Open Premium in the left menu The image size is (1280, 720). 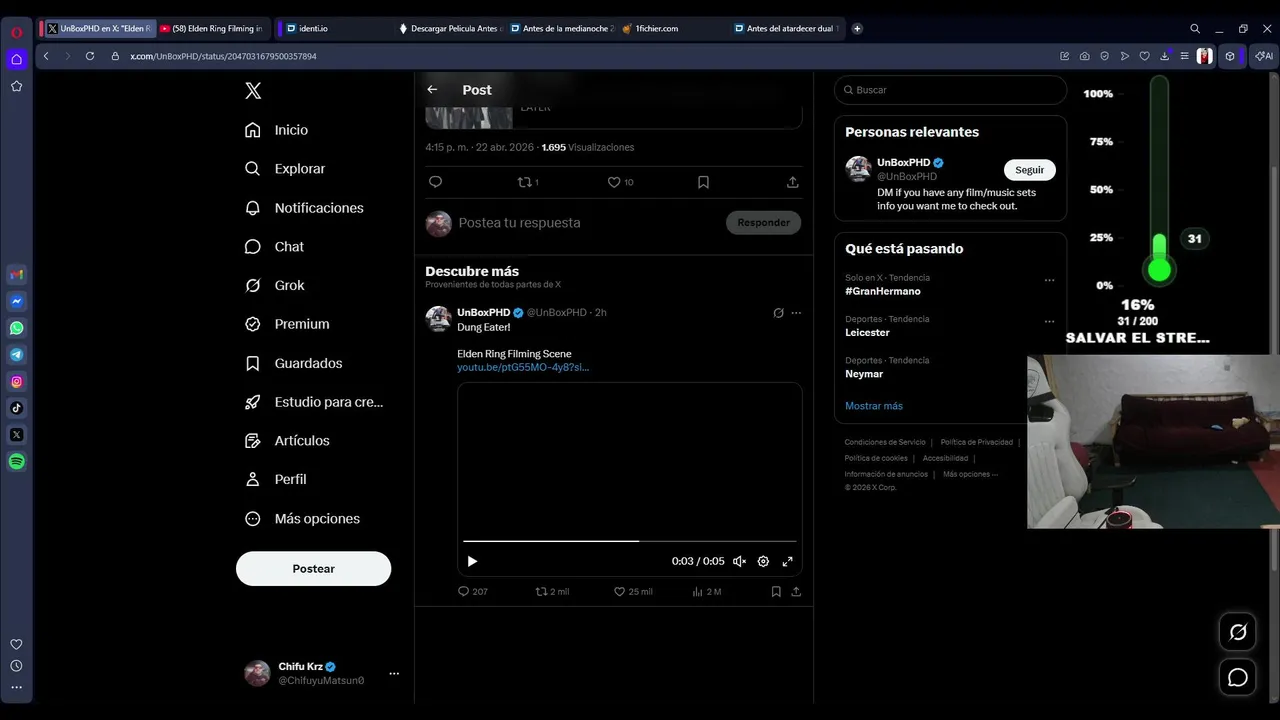[287, 324]
